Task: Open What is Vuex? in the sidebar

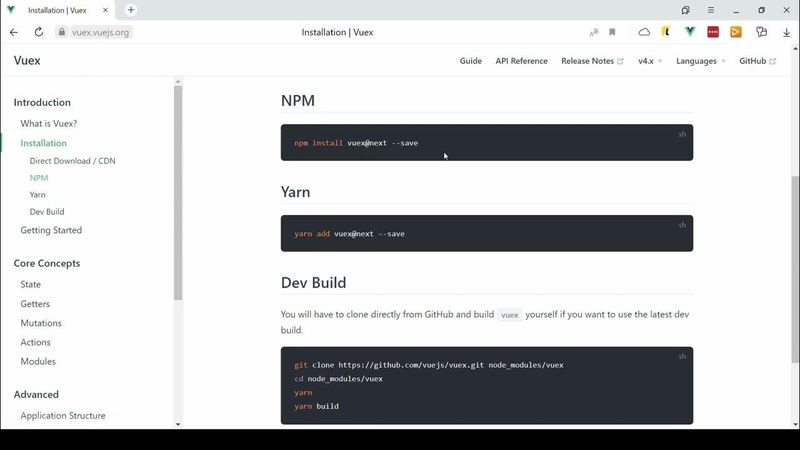Action: click(x=49, y=123)
